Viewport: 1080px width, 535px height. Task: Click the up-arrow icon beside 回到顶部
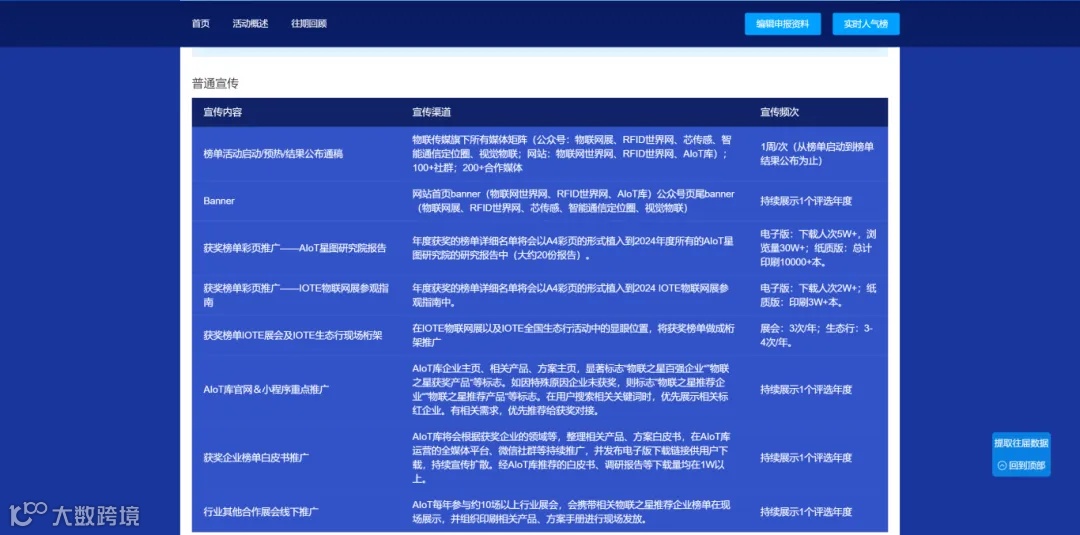click(1001, 465)
